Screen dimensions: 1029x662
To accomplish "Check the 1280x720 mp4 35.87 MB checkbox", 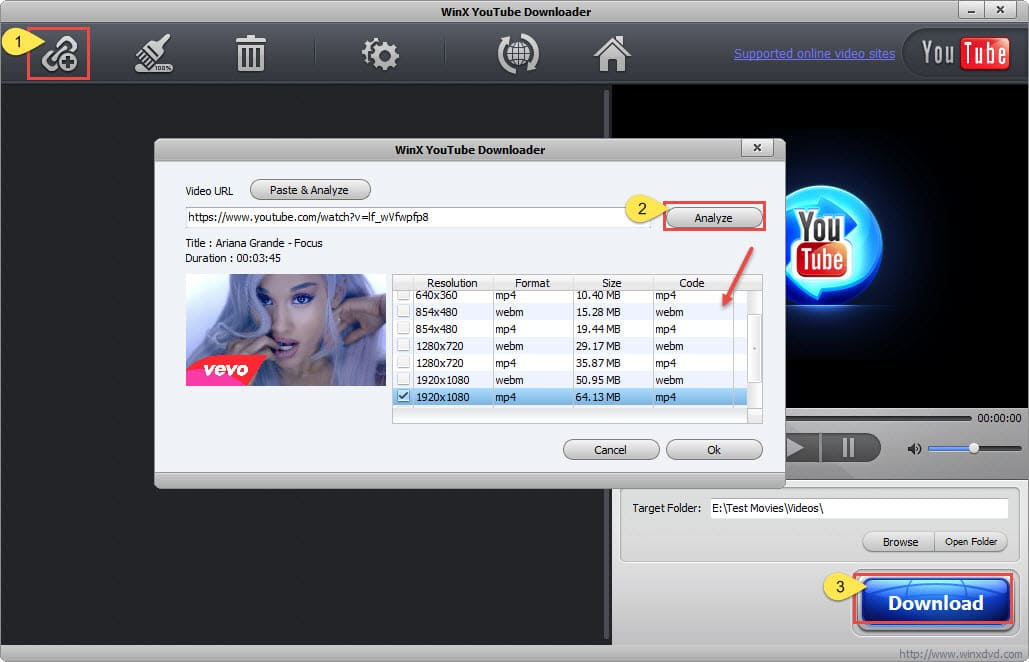I will point(403,363).
